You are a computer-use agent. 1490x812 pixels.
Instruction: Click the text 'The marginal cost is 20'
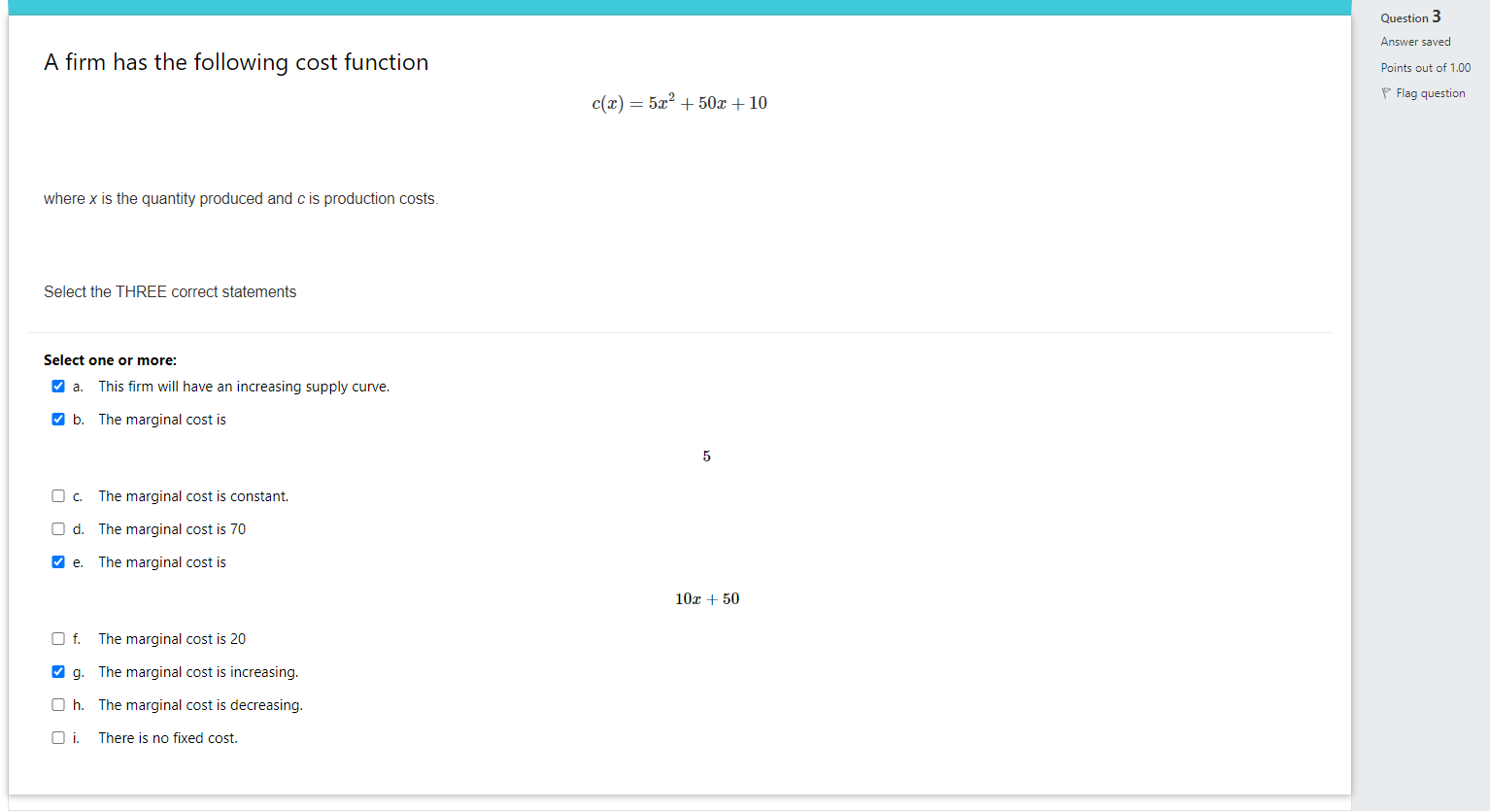[x=172, y=639]
